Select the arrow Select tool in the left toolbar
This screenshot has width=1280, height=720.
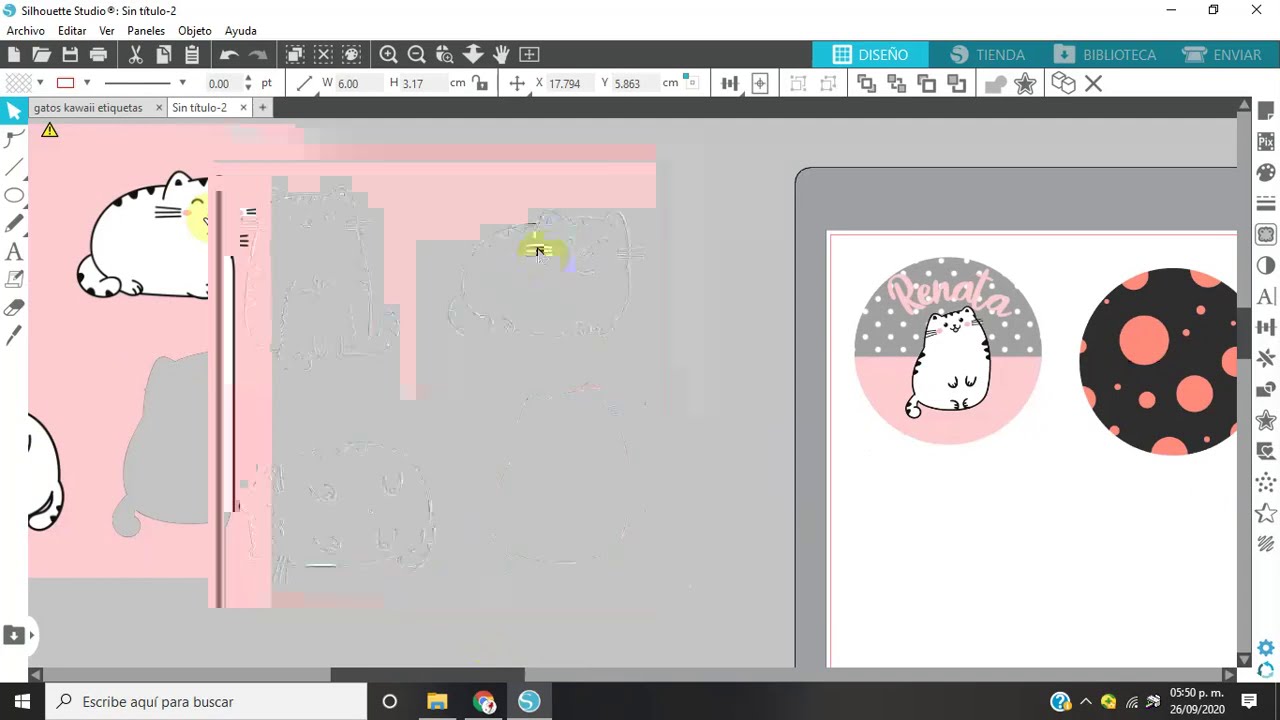click(x=14, y=110)
